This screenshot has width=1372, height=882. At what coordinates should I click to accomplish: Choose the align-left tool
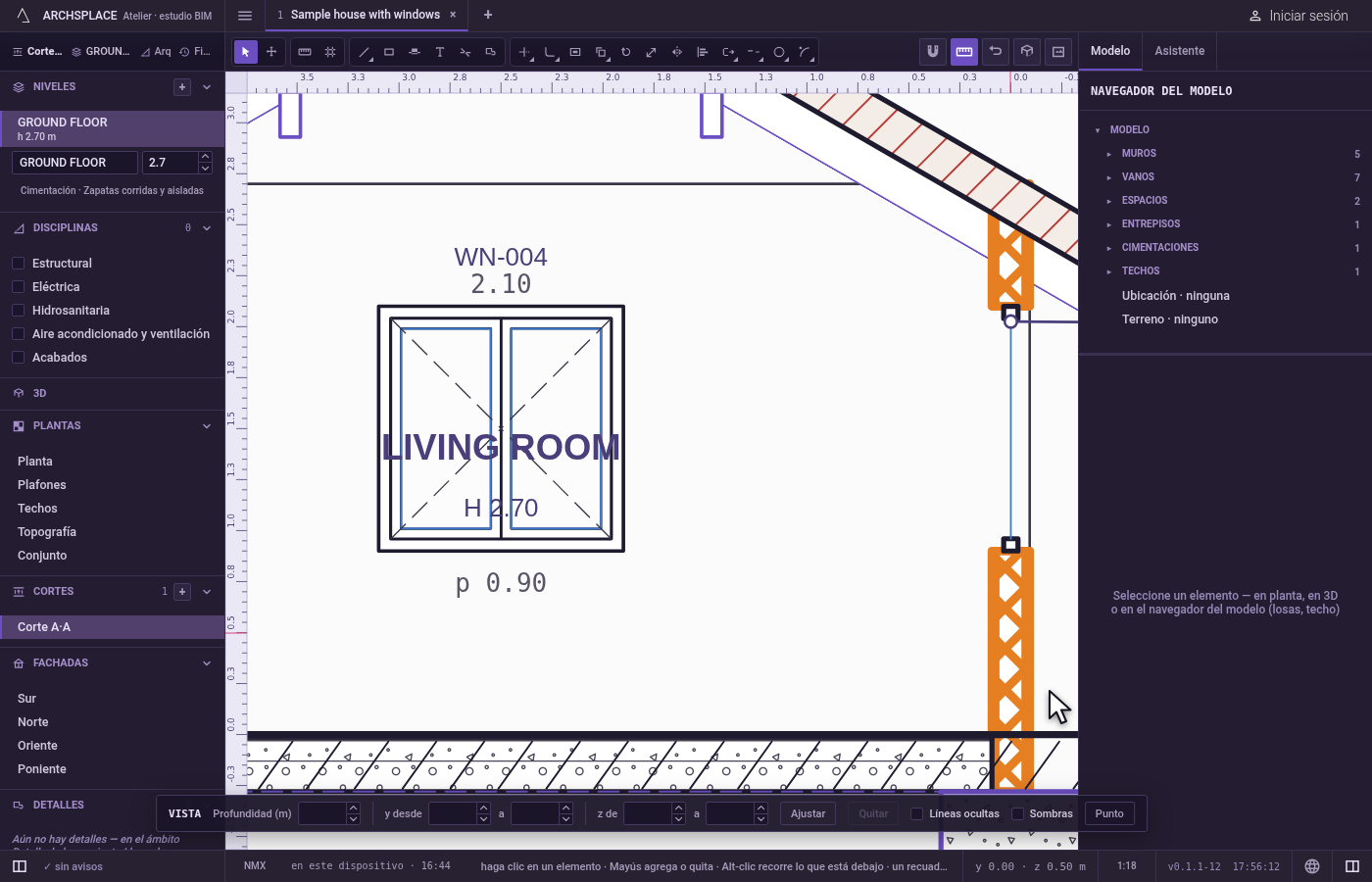(703, 51)
